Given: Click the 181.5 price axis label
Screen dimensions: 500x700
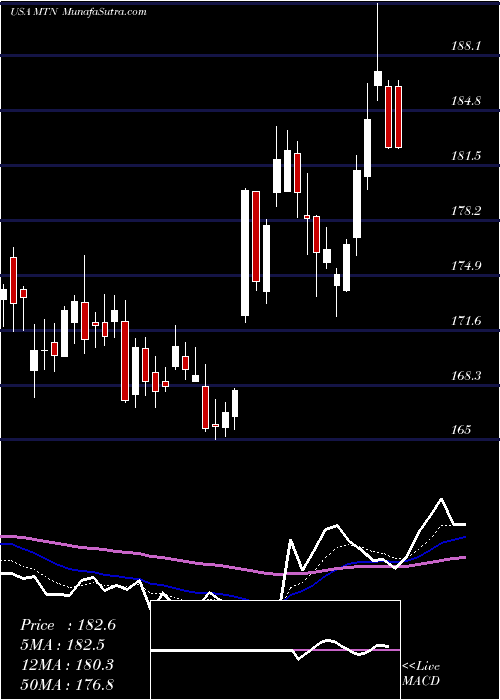Looking at the screenshot, I should (x=466, y=156).
